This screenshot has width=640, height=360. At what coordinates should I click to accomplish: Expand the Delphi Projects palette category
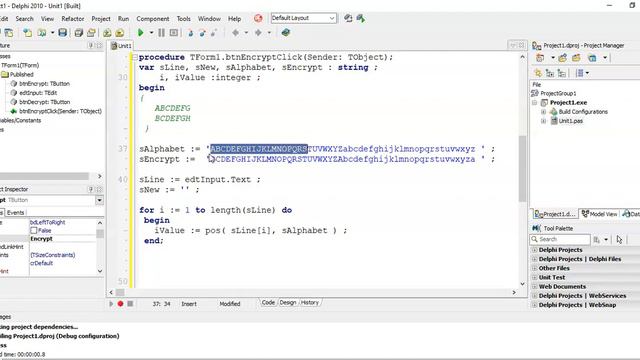pyautogui.click(x=535, y=250)
